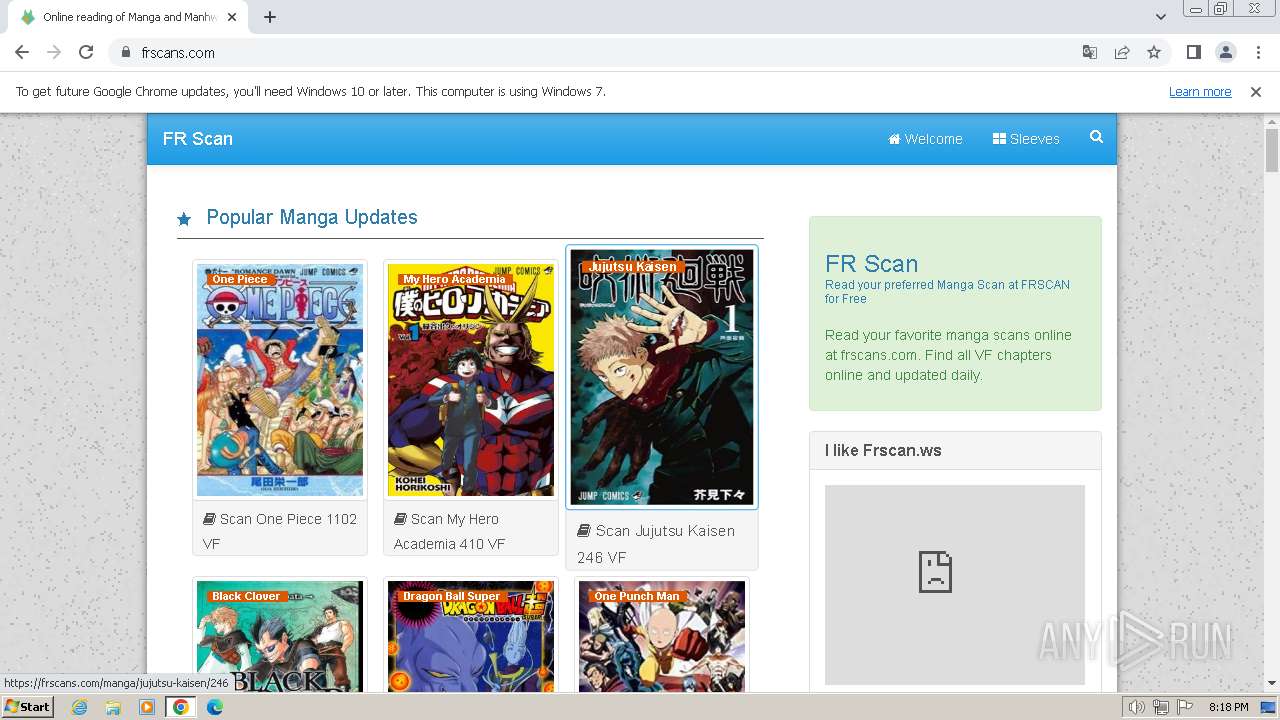Click the Popular Manga Updates heading
This screenshot has height=720, width=1280.
(x=312, y=217)
